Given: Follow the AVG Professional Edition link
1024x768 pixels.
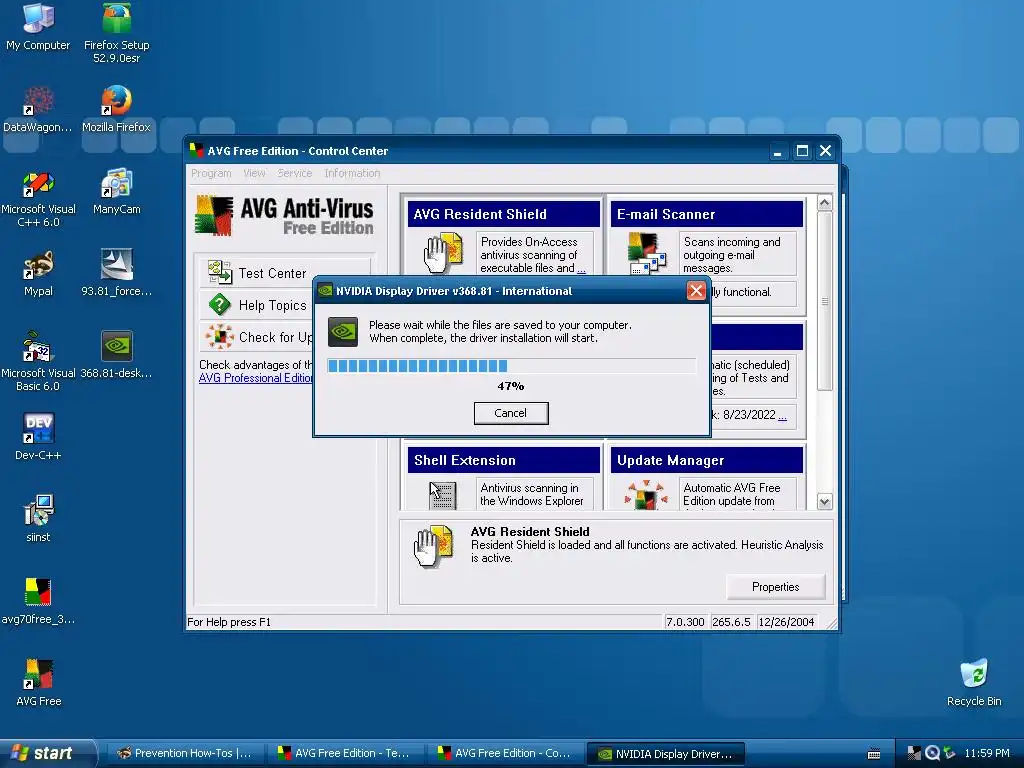Looking at the screenshot, I should [x=256, y=378].
